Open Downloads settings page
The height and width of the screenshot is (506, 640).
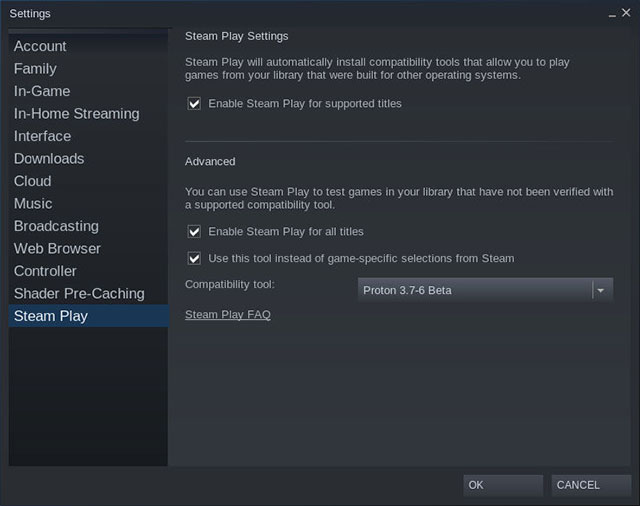49,159
